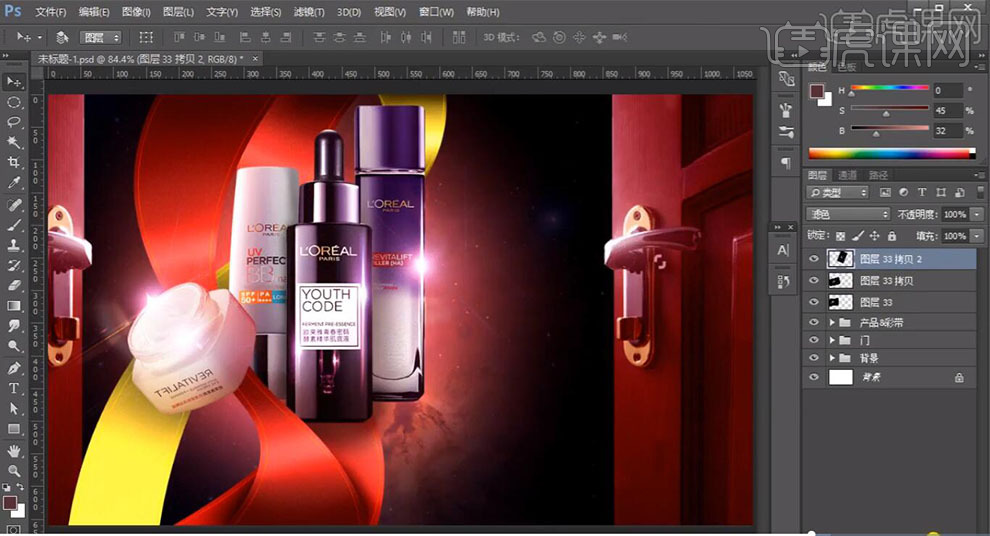
Task: Select the Path Selection tool
Action: coord(13,408)
